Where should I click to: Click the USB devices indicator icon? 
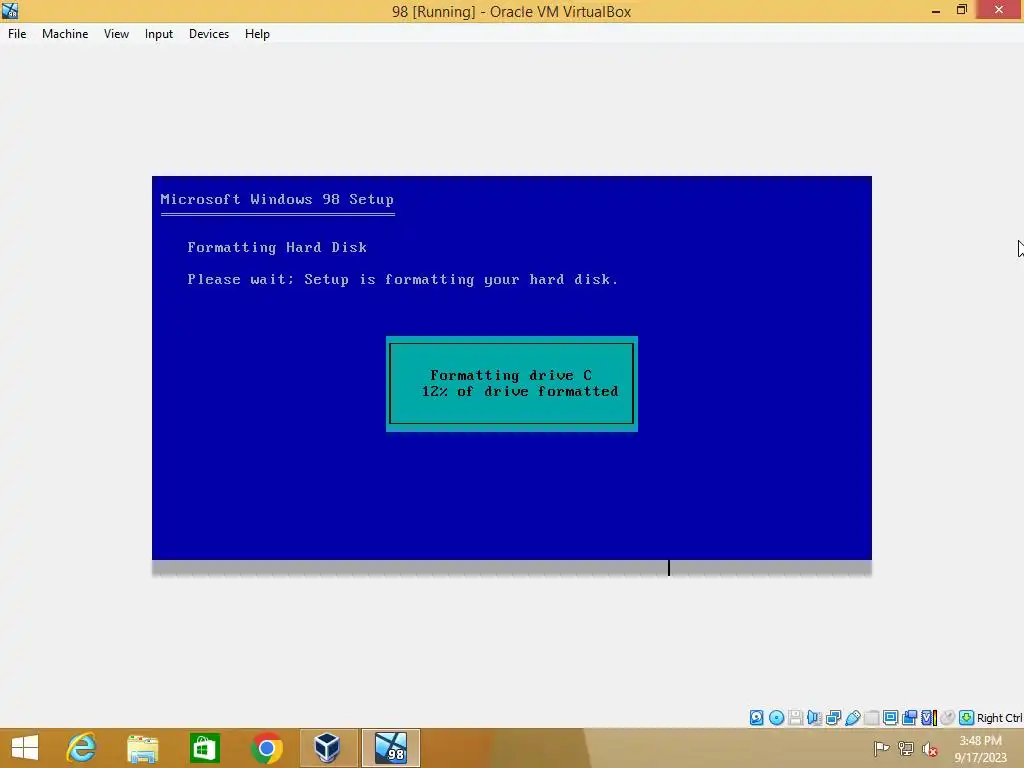pyautogui.click(x=852, y=718)
